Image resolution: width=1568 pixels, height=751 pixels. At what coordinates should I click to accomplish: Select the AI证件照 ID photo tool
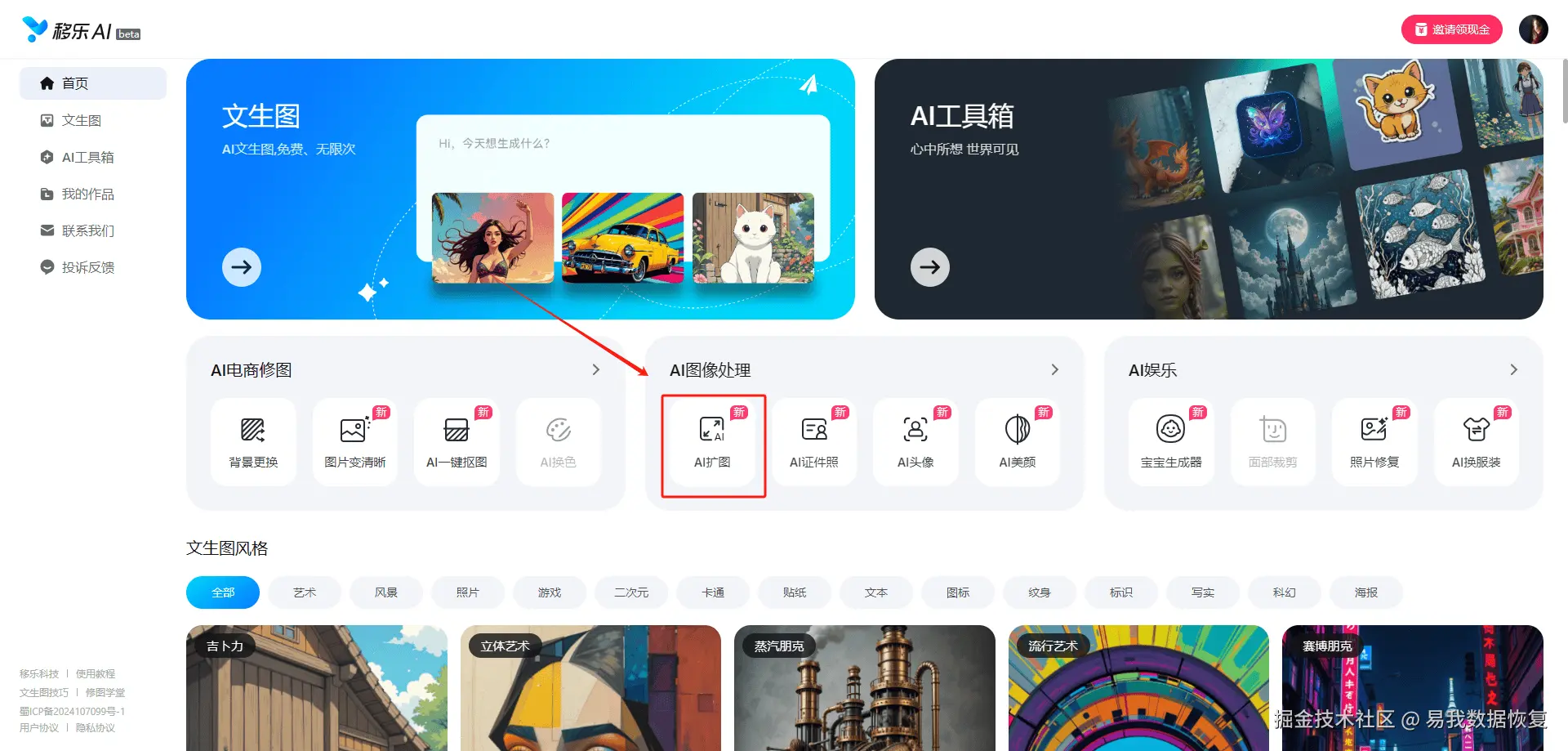(814, 442)
